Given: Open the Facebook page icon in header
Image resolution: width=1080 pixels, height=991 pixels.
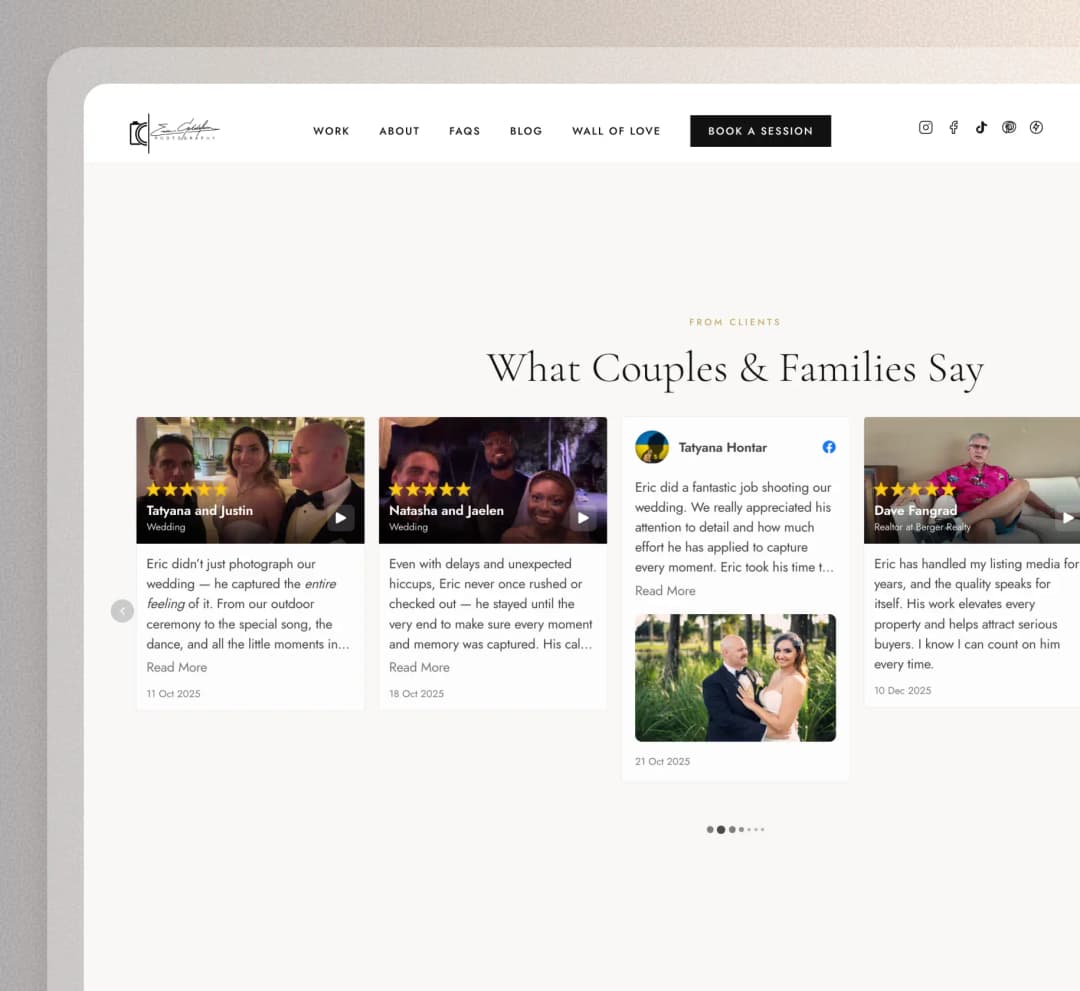Looking at the screenshot, I should [953, 127].
